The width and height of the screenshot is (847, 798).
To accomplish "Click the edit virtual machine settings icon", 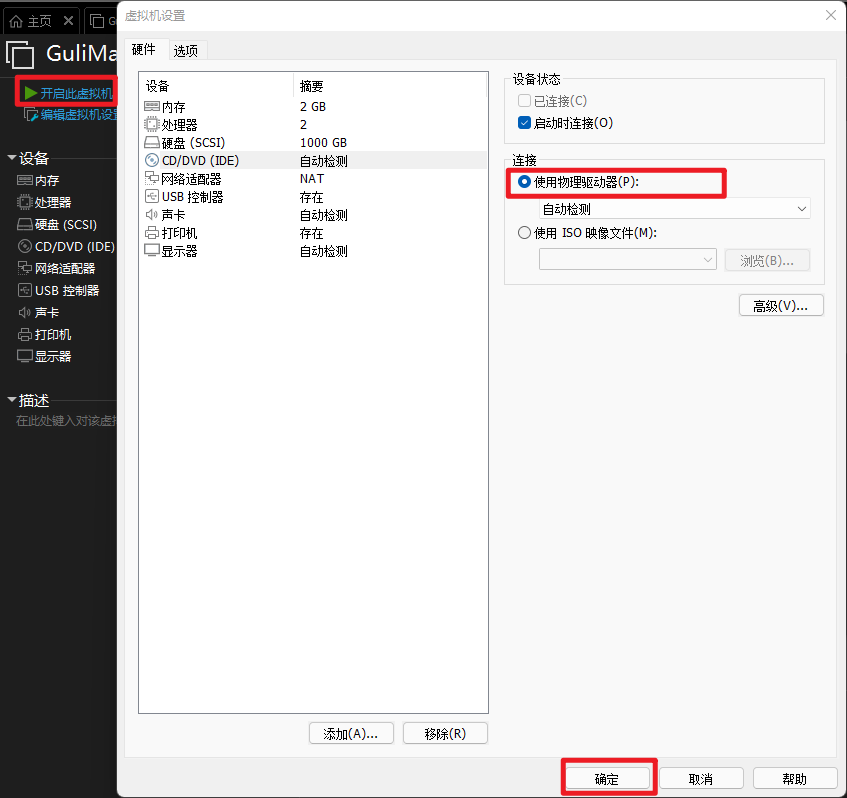I will click(x=31, y=115).
